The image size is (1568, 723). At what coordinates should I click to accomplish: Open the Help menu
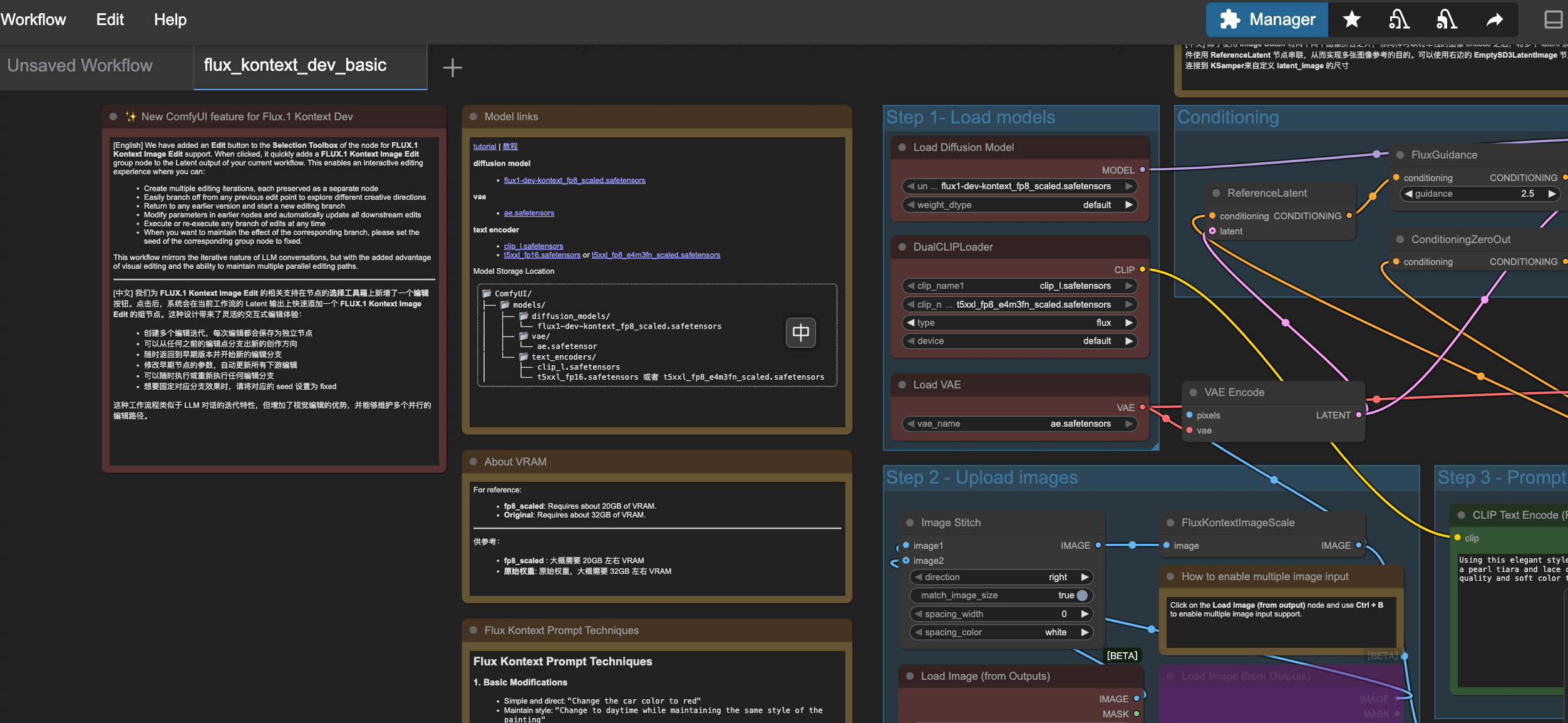[170, 19]
